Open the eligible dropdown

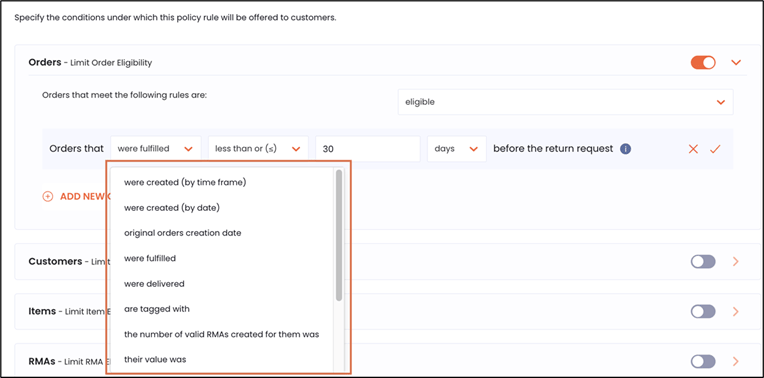click(x=566, y=102)
